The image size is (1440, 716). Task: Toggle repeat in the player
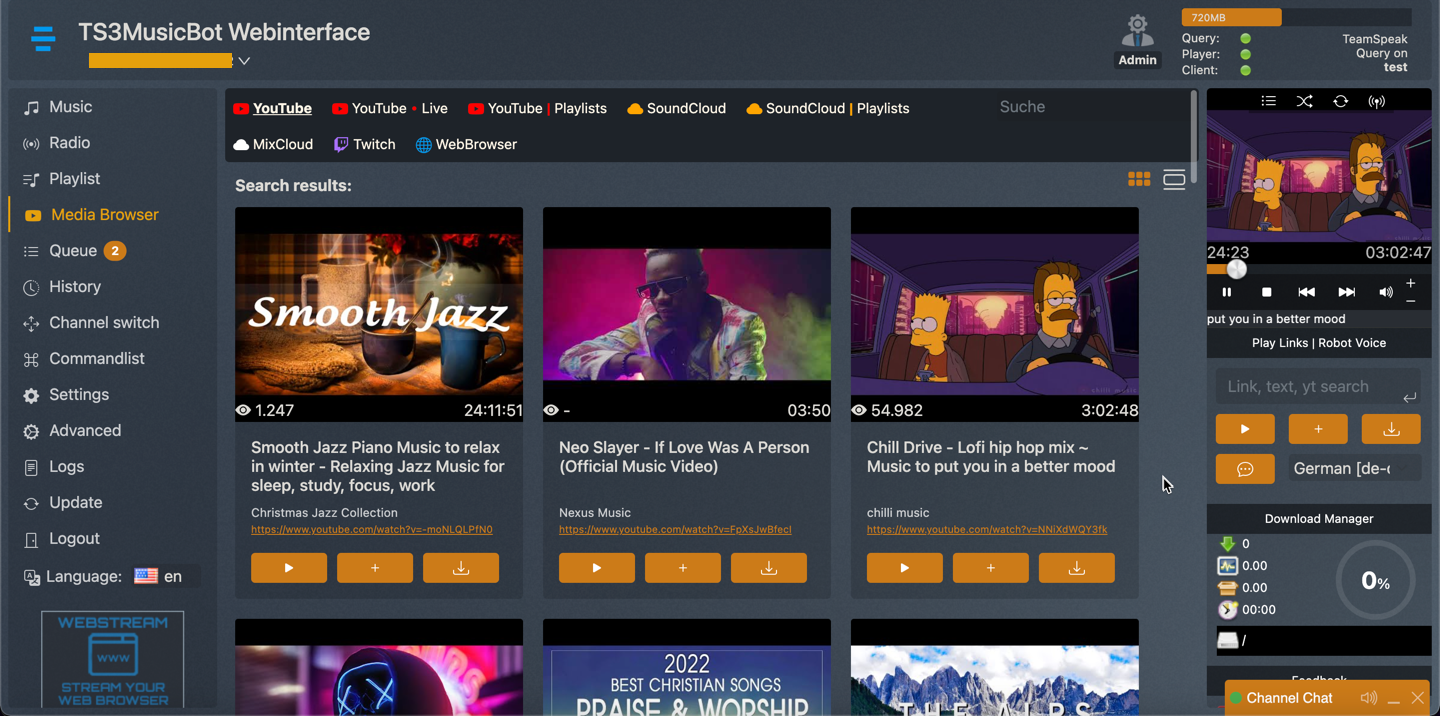1341,101
